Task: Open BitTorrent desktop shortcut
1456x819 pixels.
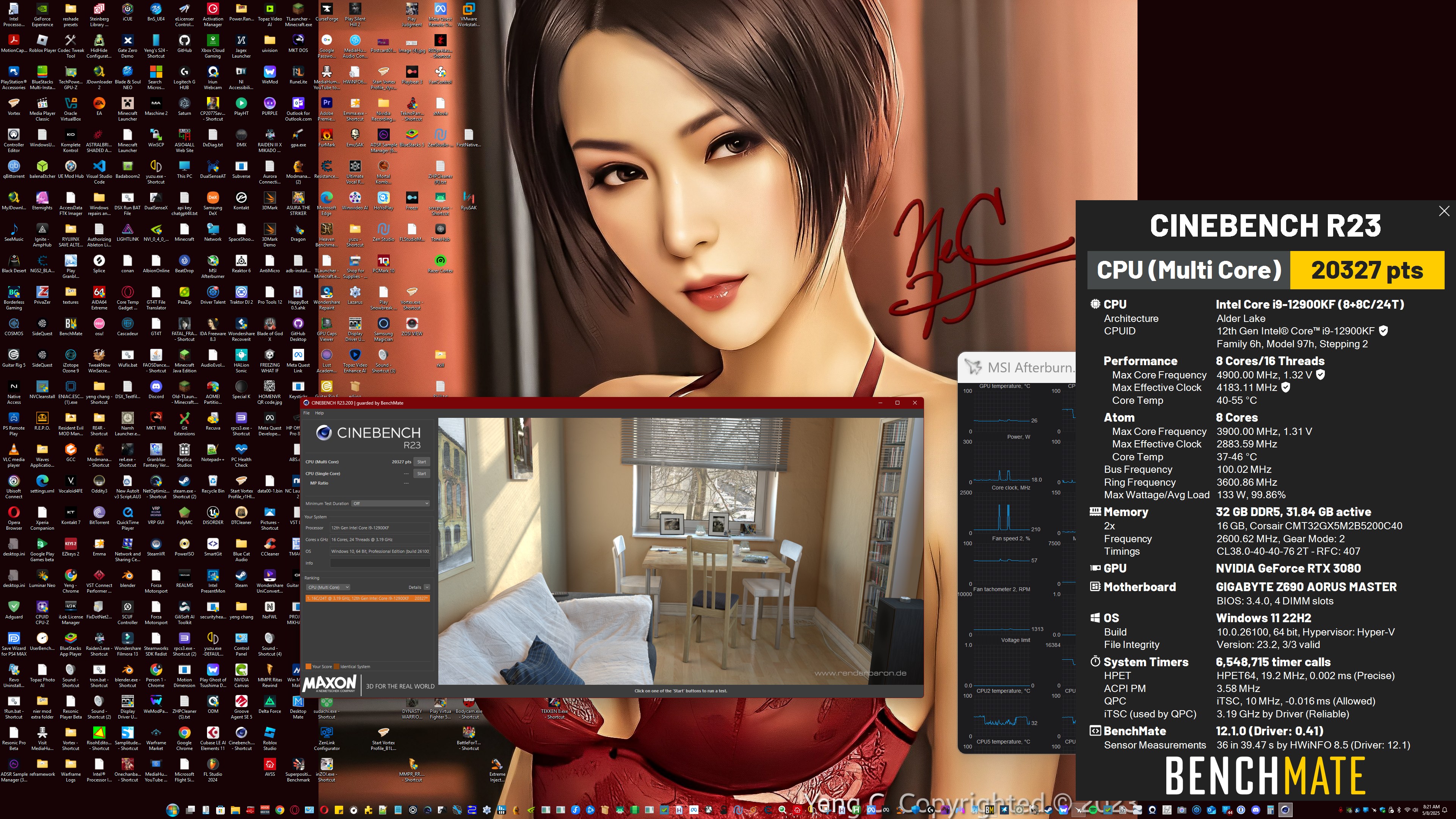Action: point(99,516)
